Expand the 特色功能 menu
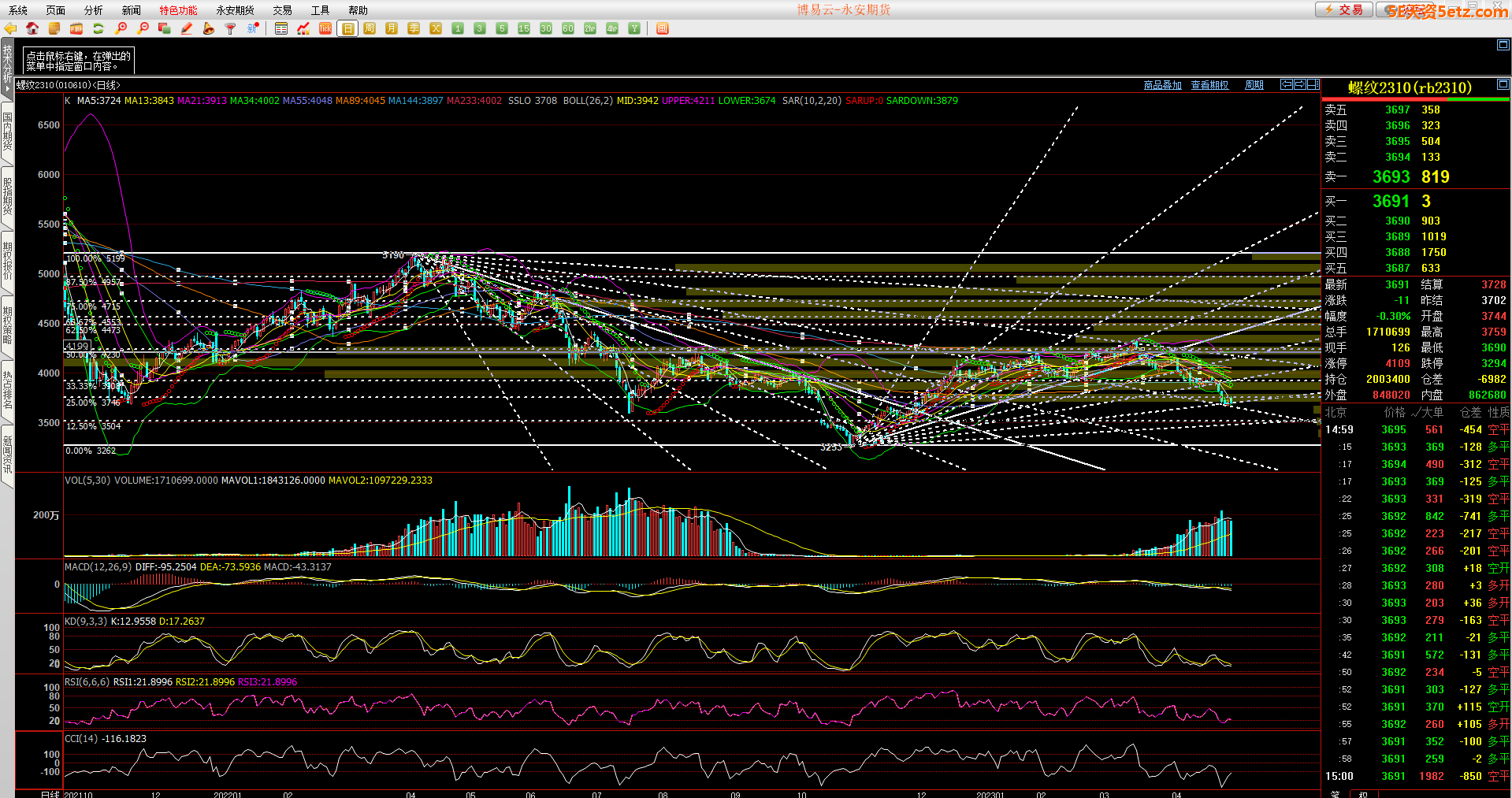 coord(178,10)
